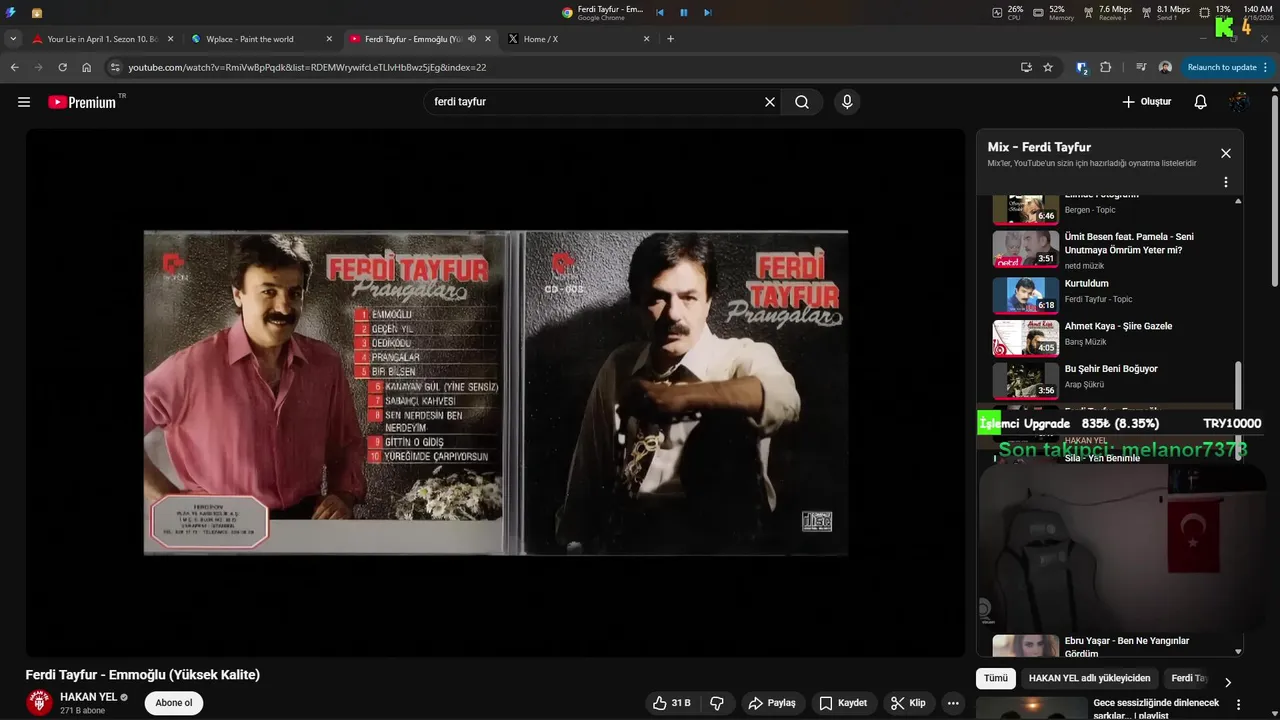Save the video with Kaydet
Screen dimensions: 1280x720
click(x=843, y=703)
